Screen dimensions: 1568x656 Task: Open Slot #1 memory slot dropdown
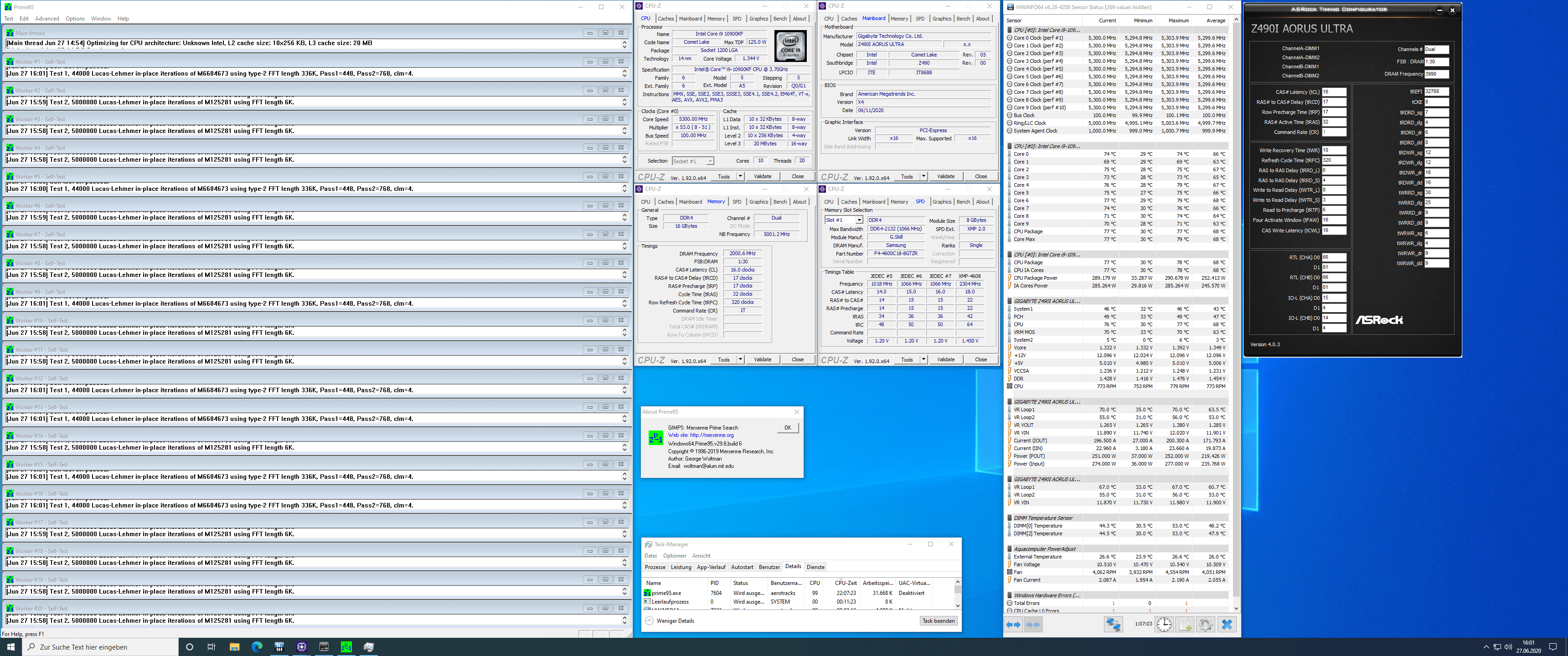tap(844, 220)
